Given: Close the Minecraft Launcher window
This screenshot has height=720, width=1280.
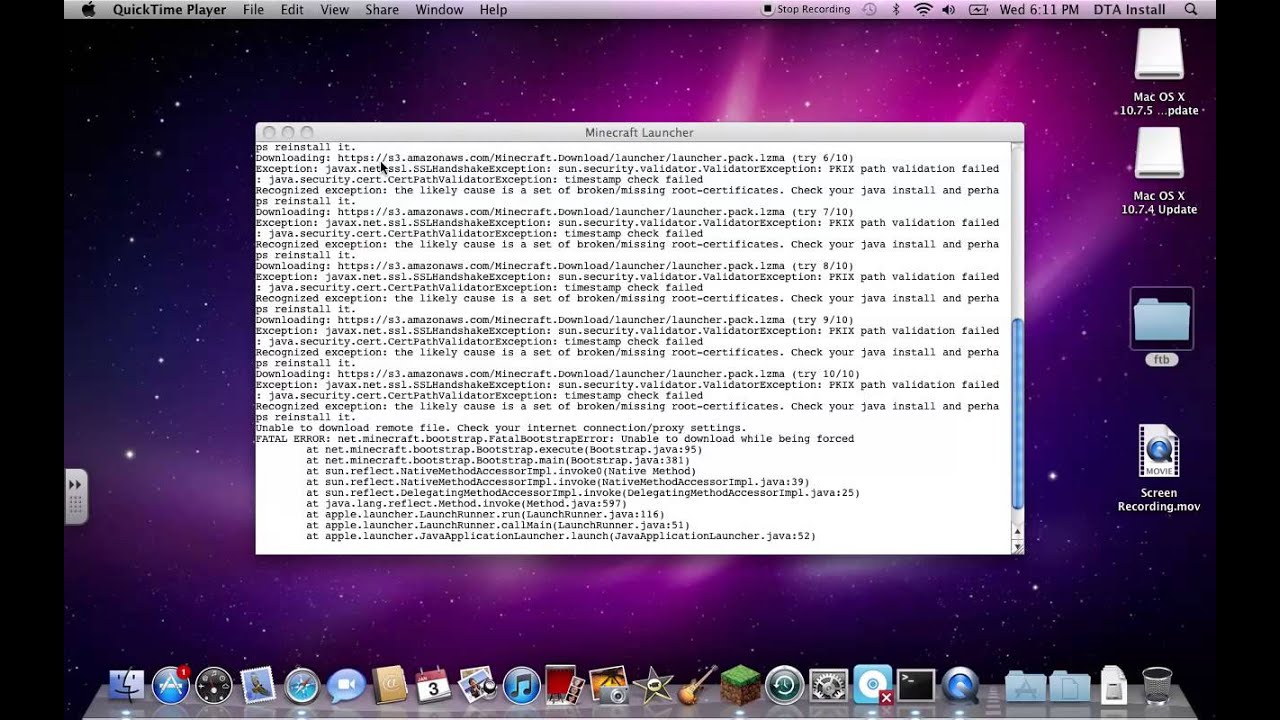Looking at the screenshot, I should tap(268, 132).
